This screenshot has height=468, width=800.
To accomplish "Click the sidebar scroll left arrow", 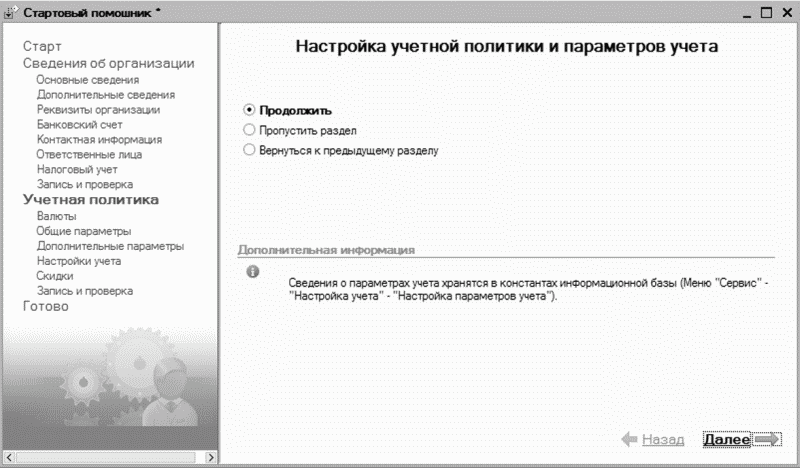I will point(9,457).
